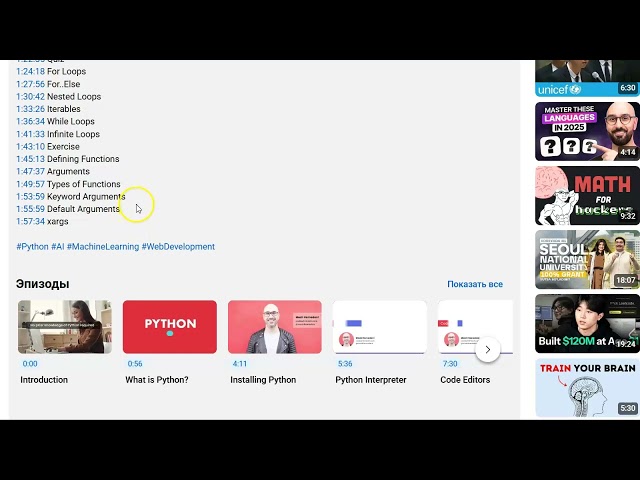Open the Python Interpreter episode thumbnail

(x=380, y=327)
